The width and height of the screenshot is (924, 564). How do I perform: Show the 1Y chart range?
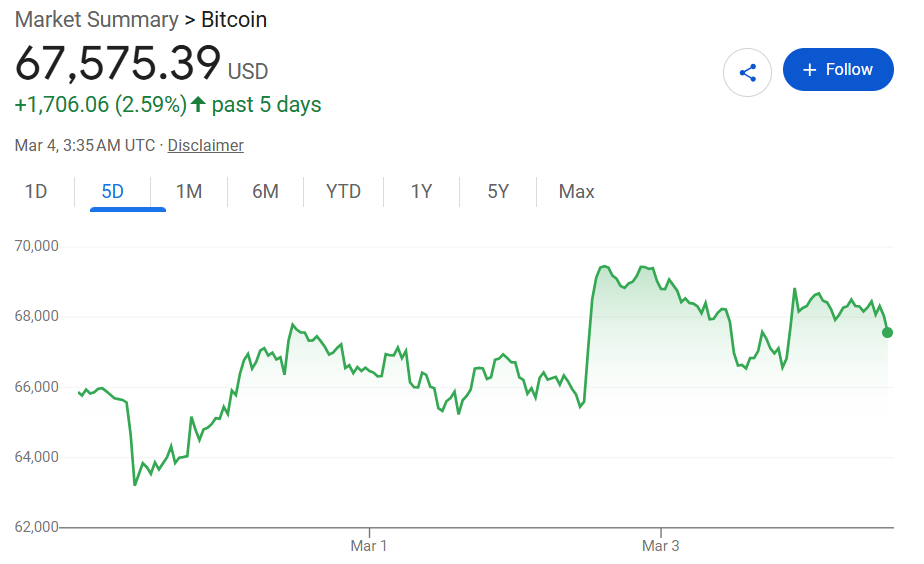pyautogui.click(x=421, y=191)
